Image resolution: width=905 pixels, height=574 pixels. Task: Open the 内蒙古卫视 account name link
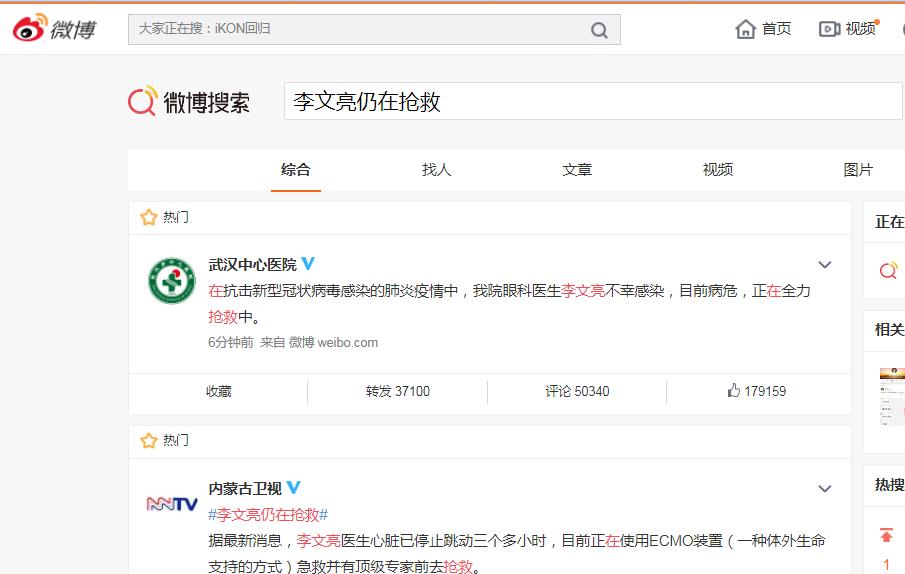245,489
